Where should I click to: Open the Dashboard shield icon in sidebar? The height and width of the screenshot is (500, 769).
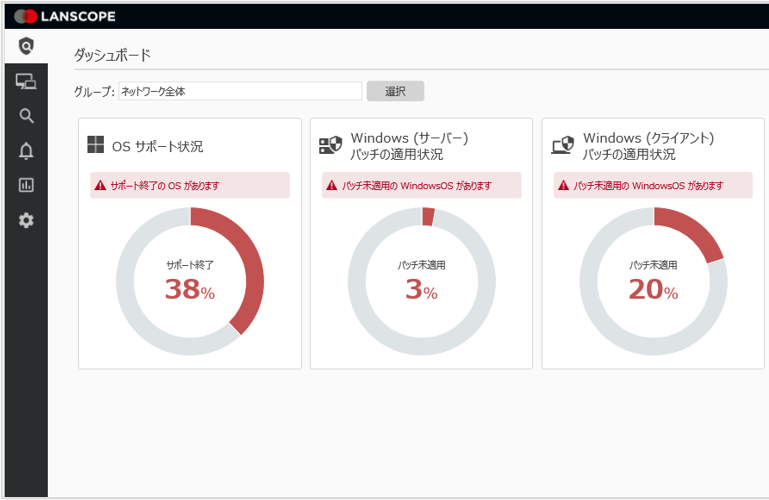26,46
